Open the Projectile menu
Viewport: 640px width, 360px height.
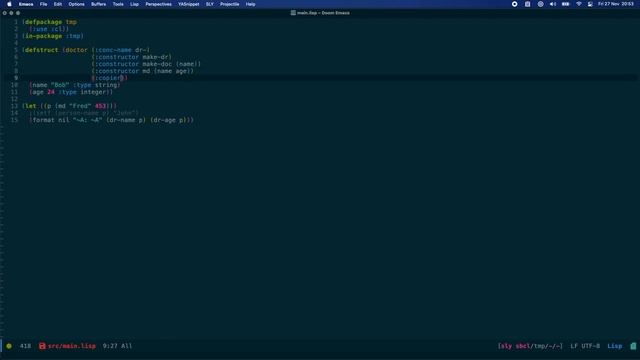tap(229, 4)
